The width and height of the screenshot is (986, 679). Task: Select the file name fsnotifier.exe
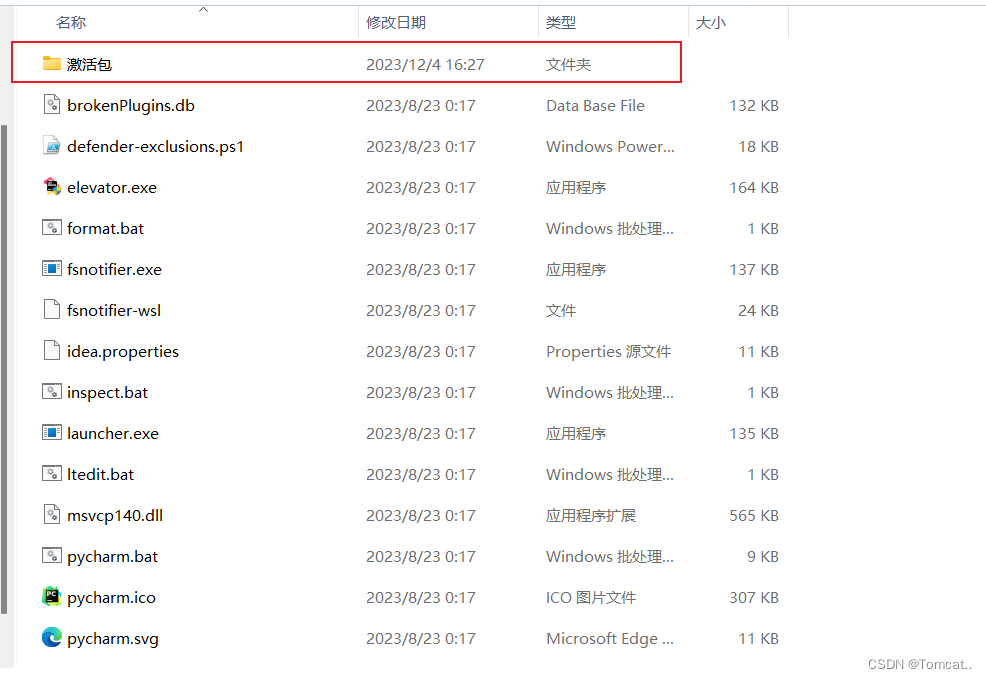(114, 269)
